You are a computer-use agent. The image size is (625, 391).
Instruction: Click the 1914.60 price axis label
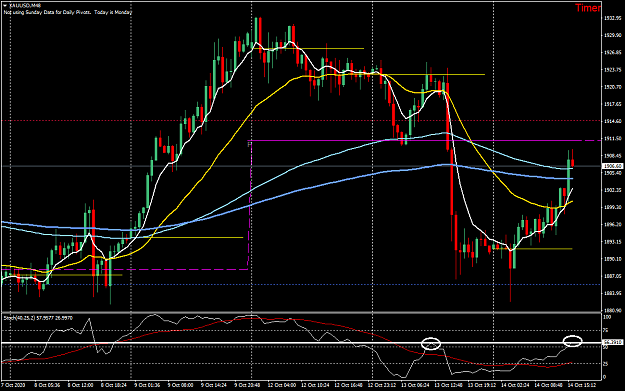pos(613,121)
